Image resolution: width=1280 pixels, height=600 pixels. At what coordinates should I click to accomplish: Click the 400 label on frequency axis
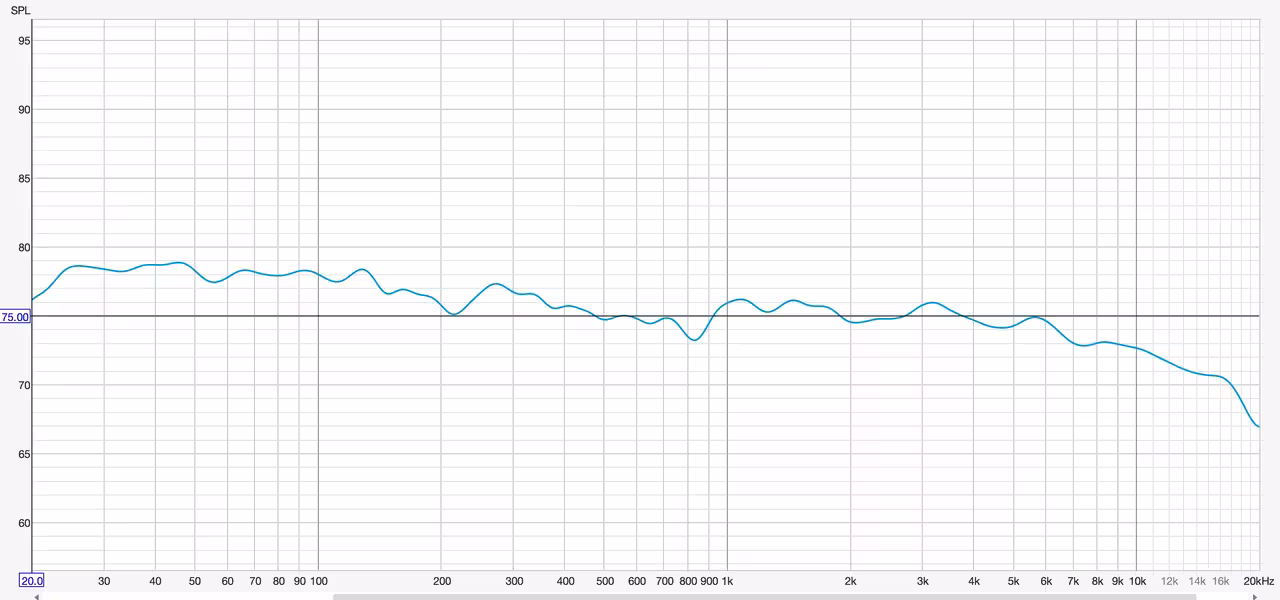(565, 581)
